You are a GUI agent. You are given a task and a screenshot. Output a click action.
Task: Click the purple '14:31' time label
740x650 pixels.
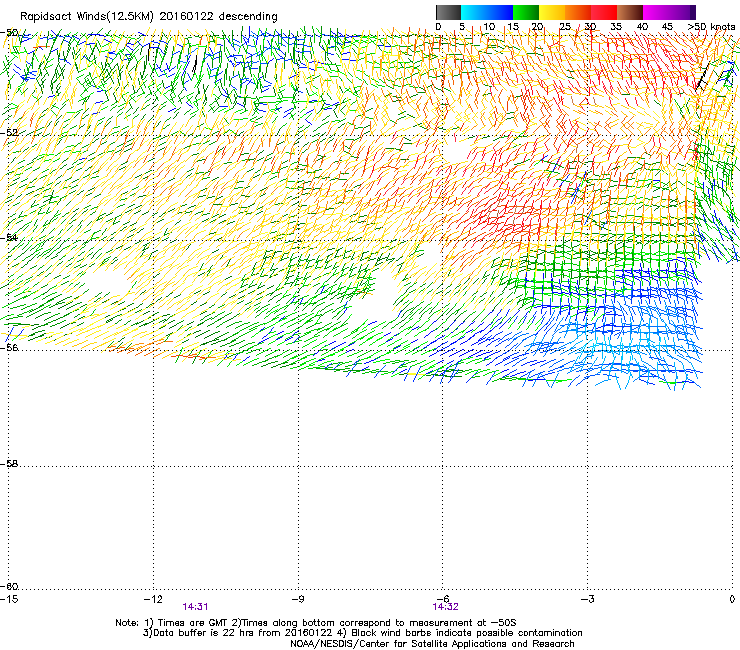tap(195, 607)
